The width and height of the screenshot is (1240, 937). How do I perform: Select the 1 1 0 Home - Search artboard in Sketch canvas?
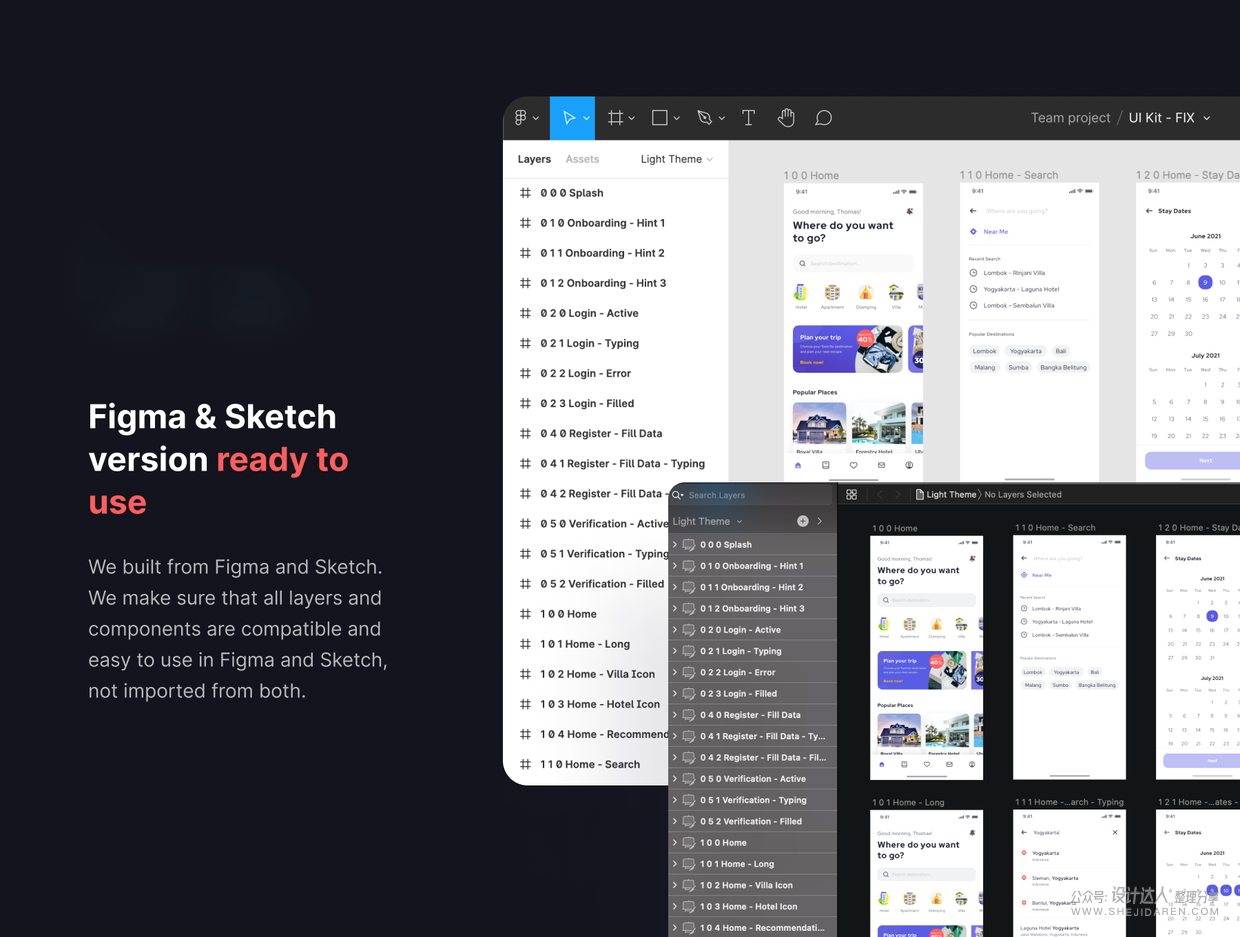(x=1069, y=658)
